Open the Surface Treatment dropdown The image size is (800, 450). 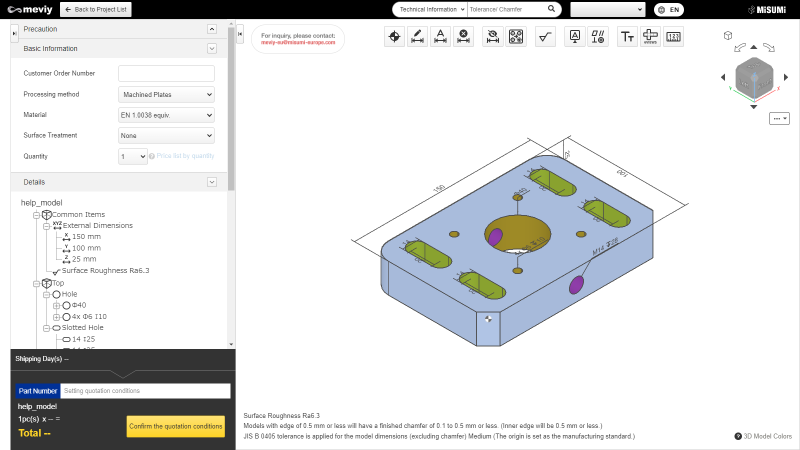pos(166,136)
